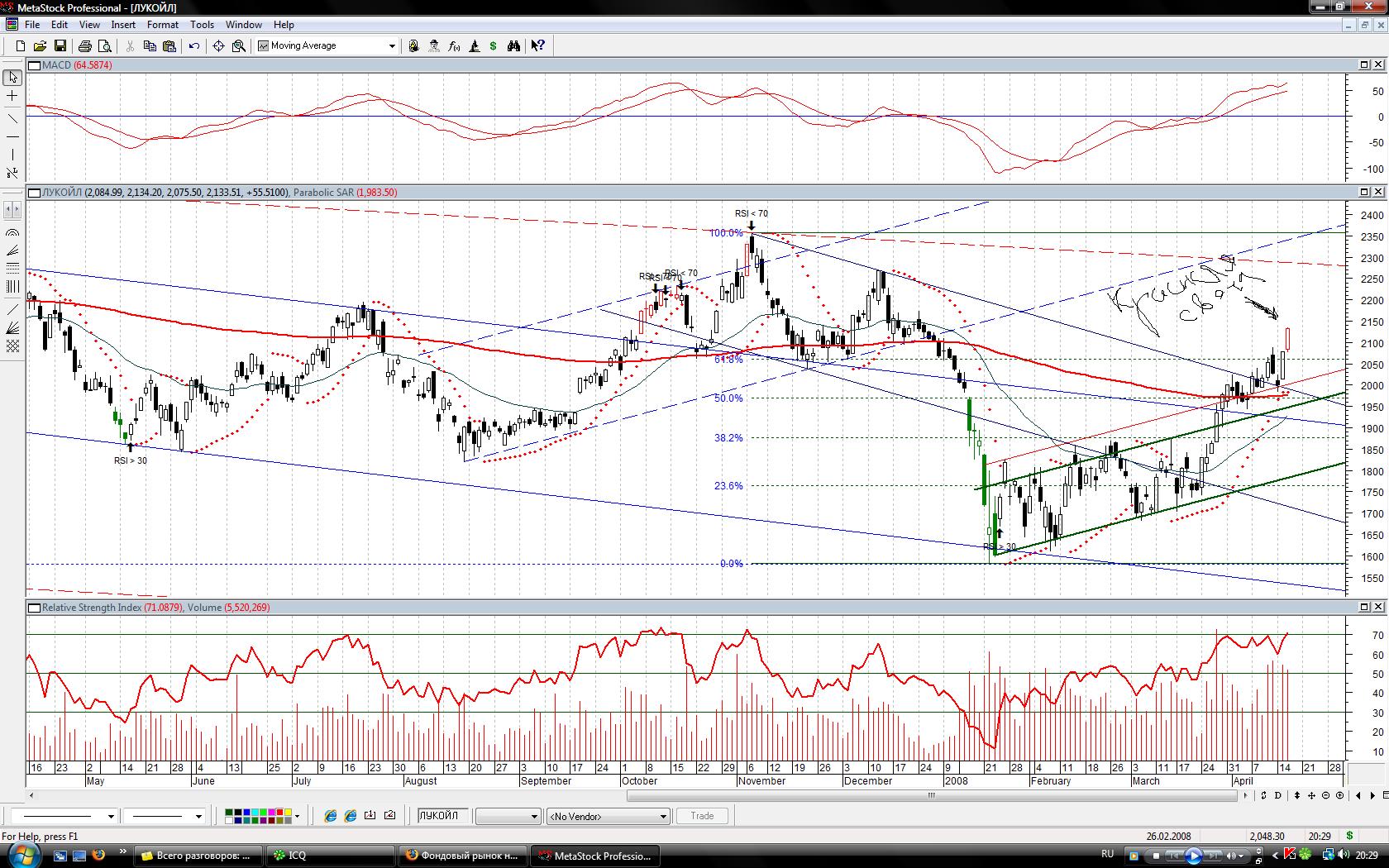Viewport: 1389px width, 868px height.
Task: Open Всего разговоров taskbar window
Action: [x=198, y=856]
